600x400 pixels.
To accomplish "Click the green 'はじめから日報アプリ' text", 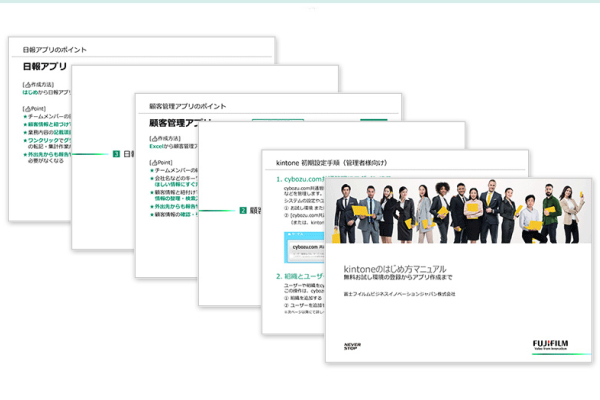I will coord(45,92).
